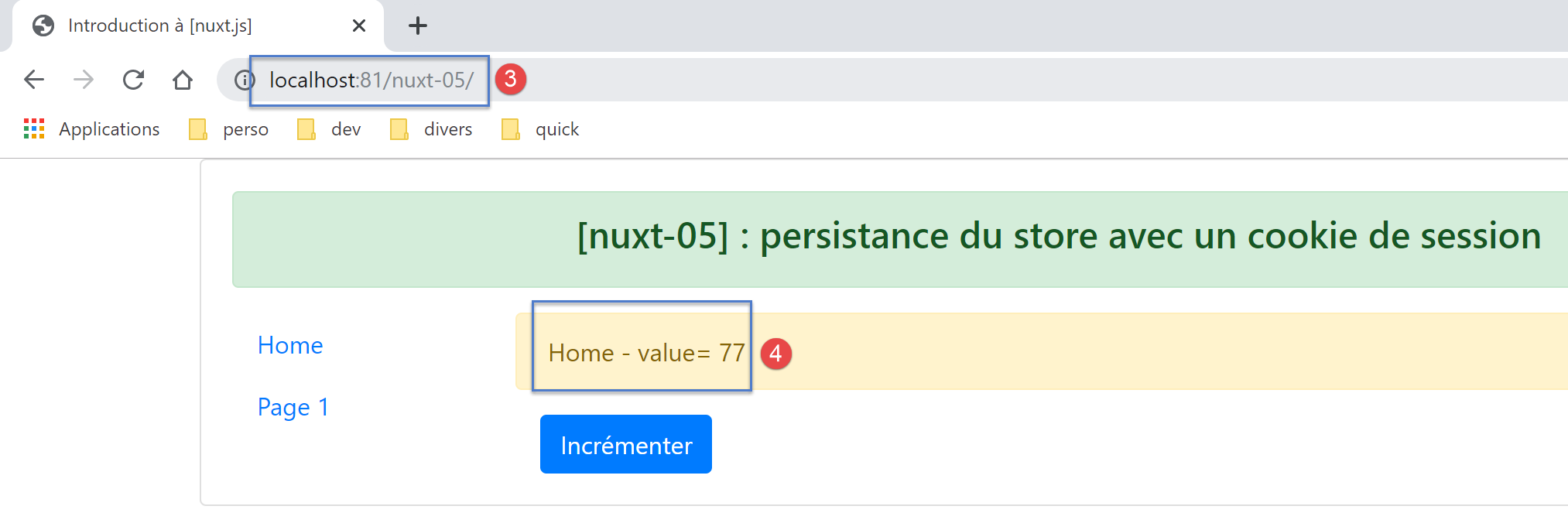Viewport: 1568px width, 530px height.
Task: Click the browser back arrow
Action: pyautogui.click(x=34, y=80)
